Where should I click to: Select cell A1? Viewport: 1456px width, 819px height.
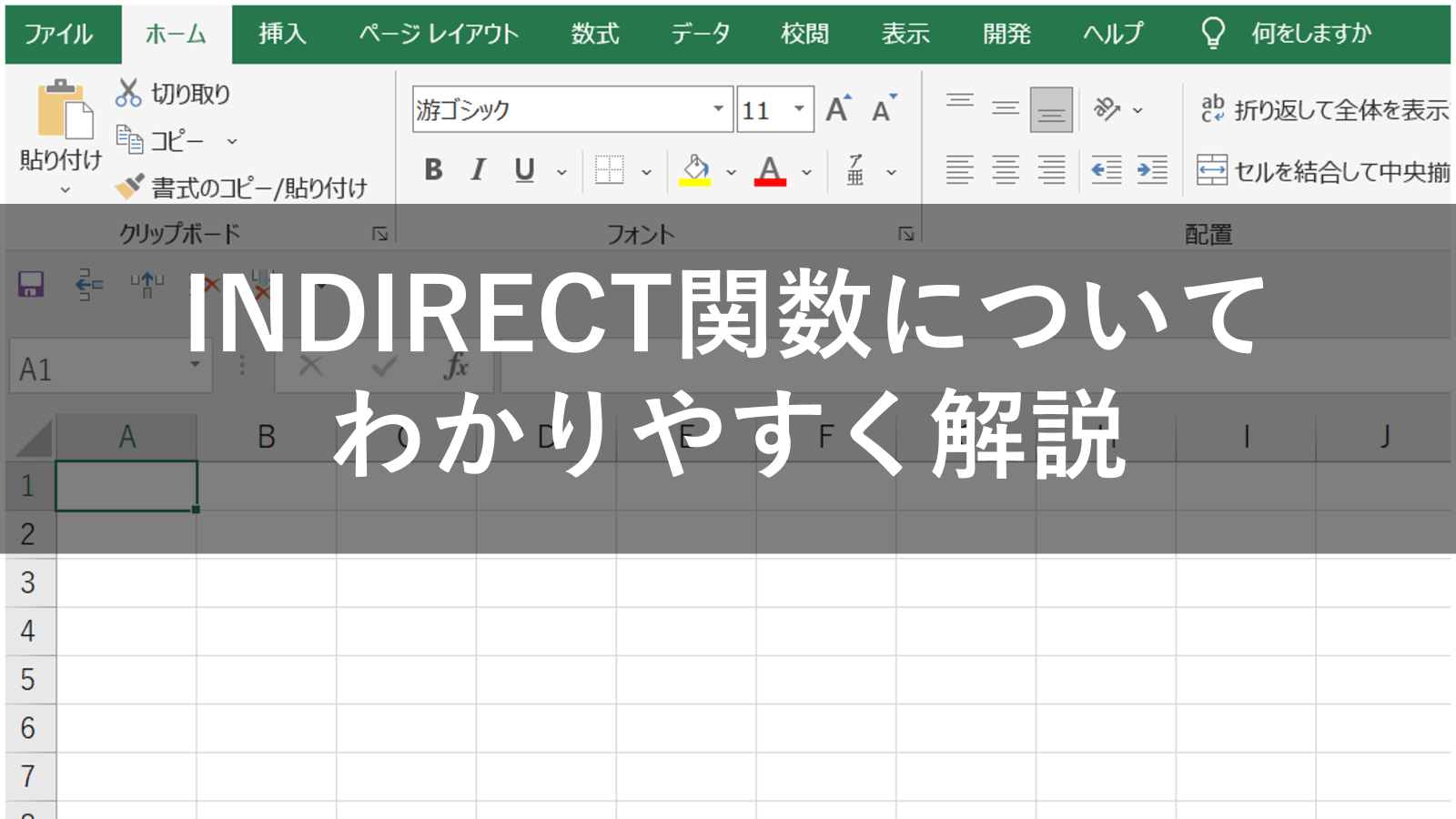(126, 485)
